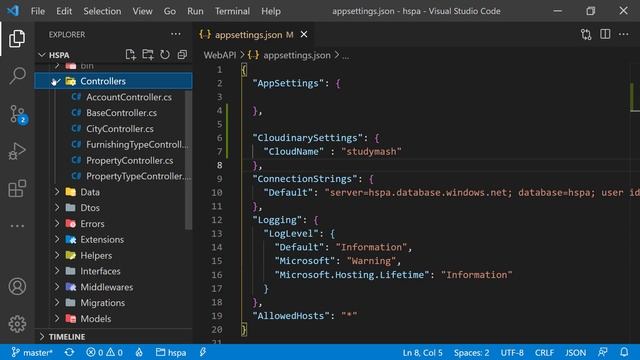The width and height of the screenshot is (640, 360).
Task: Open the Terminal menu
Action: point(232,11)
